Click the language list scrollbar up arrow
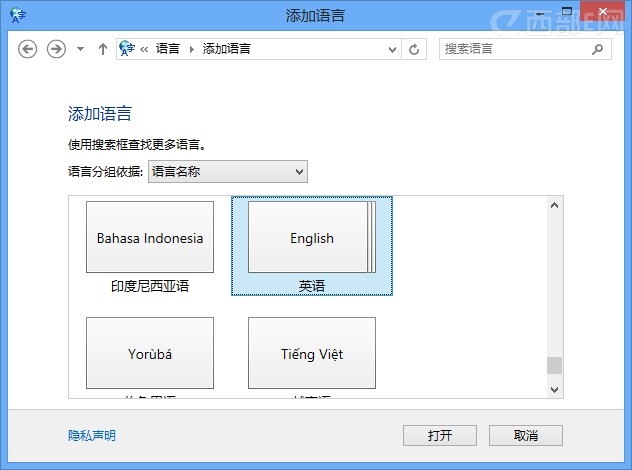 [554, 206]
